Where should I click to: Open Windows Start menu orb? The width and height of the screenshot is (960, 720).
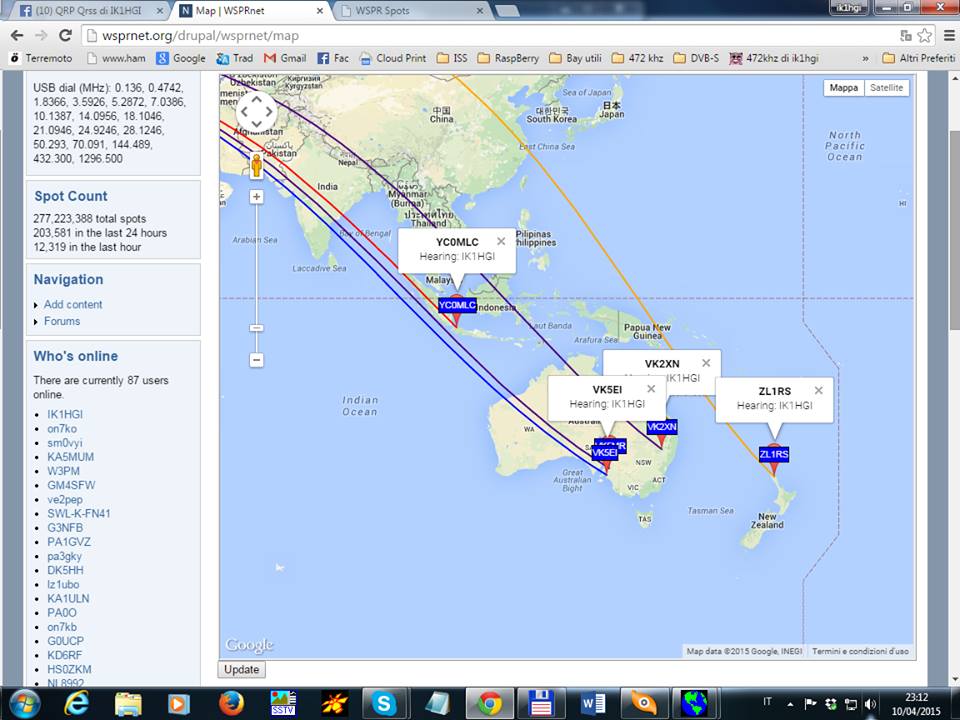tap(24, 703)
